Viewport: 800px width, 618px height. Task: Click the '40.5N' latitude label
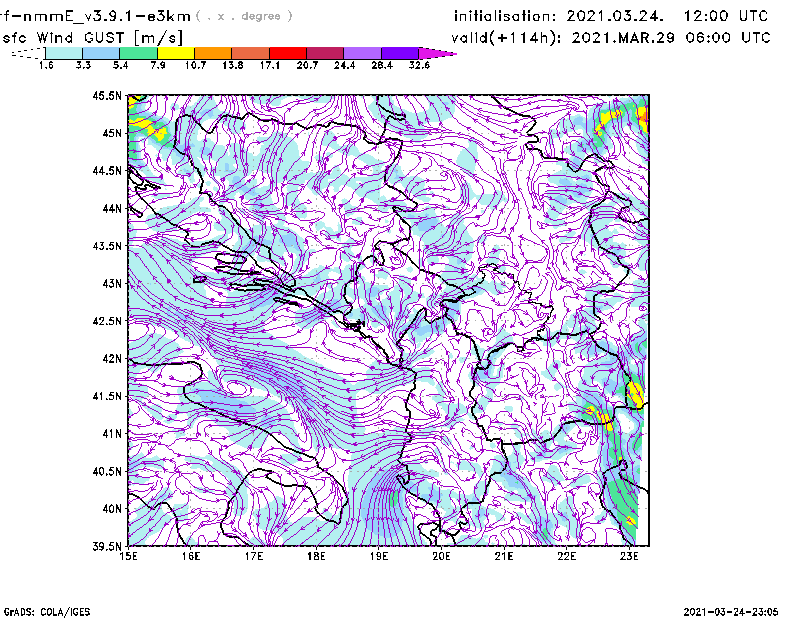coord(107,472)
